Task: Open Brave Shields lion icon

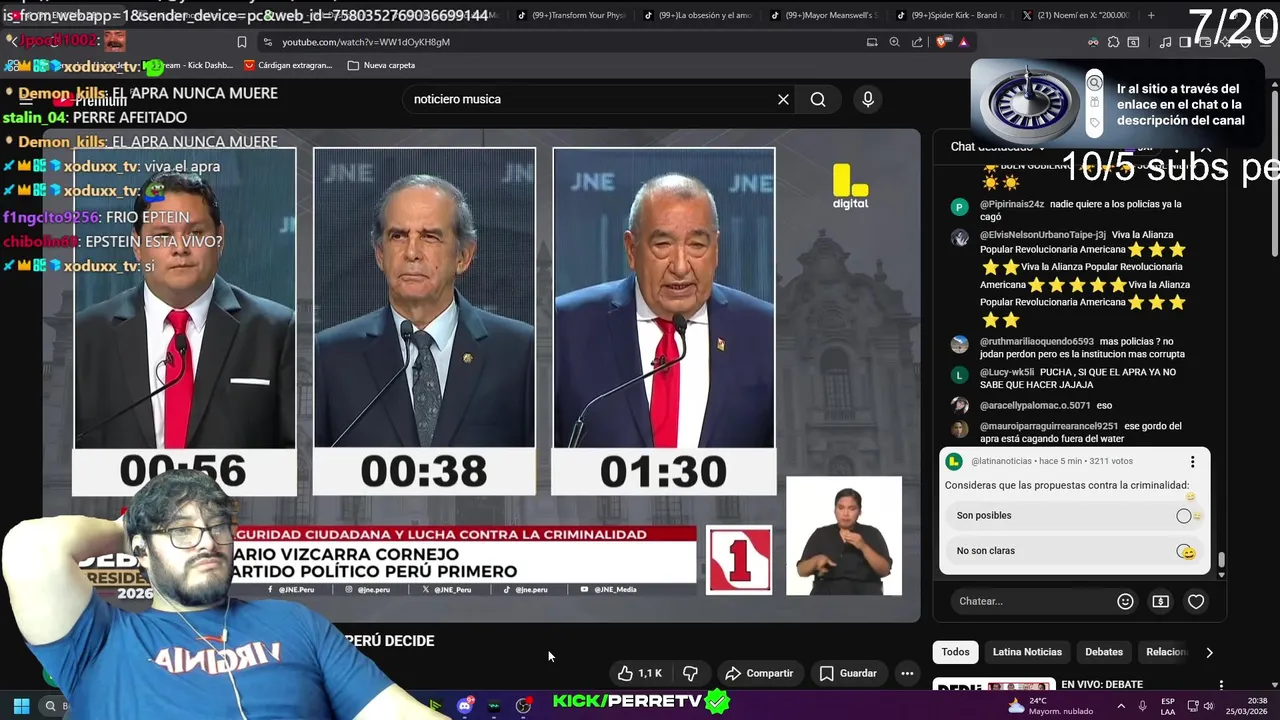Action: (x=942, y=42)
